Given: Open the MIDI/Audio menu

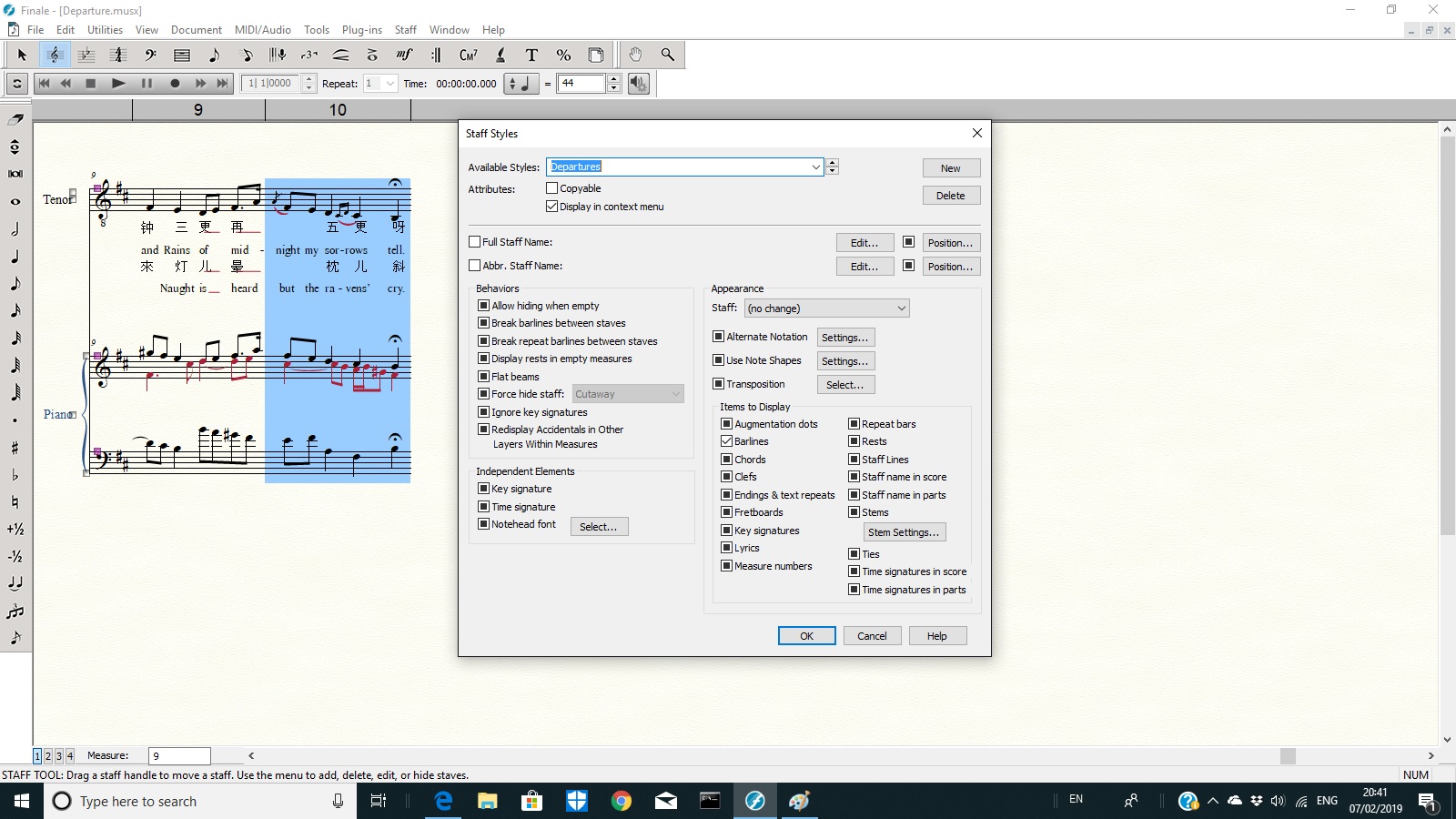Looking at the screenshot, I should (x=262, y=30).
